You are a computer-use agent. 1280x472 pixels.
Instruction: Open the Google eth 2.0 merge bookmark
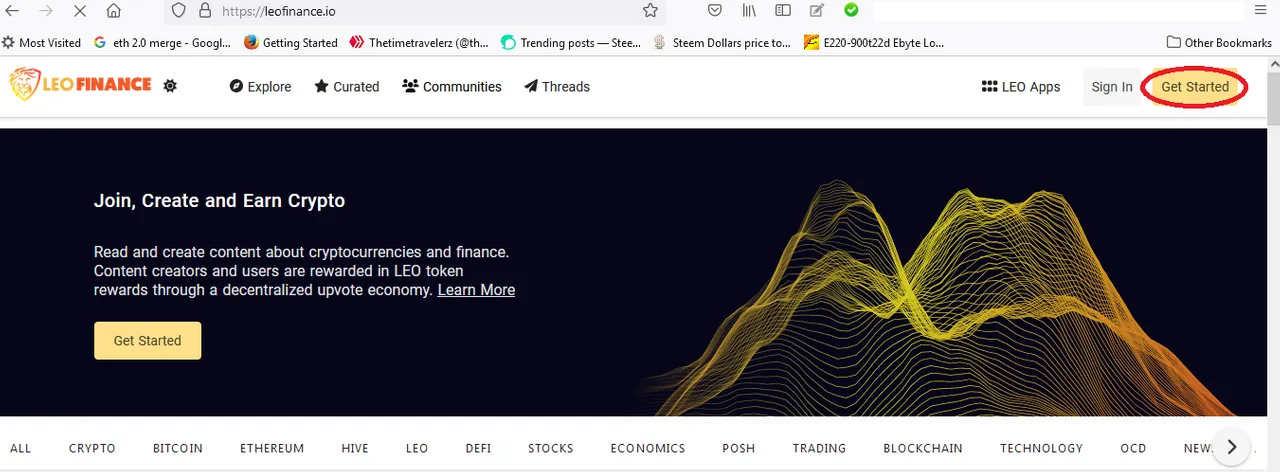pyautogui.click(x=162, y=42)
